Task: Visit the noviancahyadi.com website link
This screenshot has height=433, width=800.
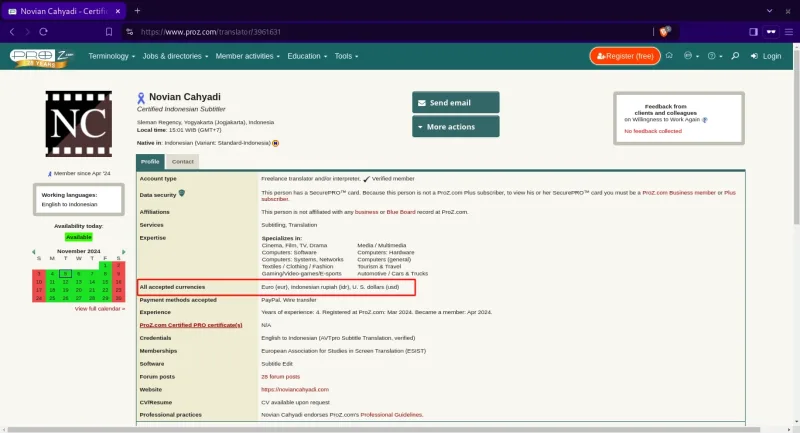Action: (295, 390)
